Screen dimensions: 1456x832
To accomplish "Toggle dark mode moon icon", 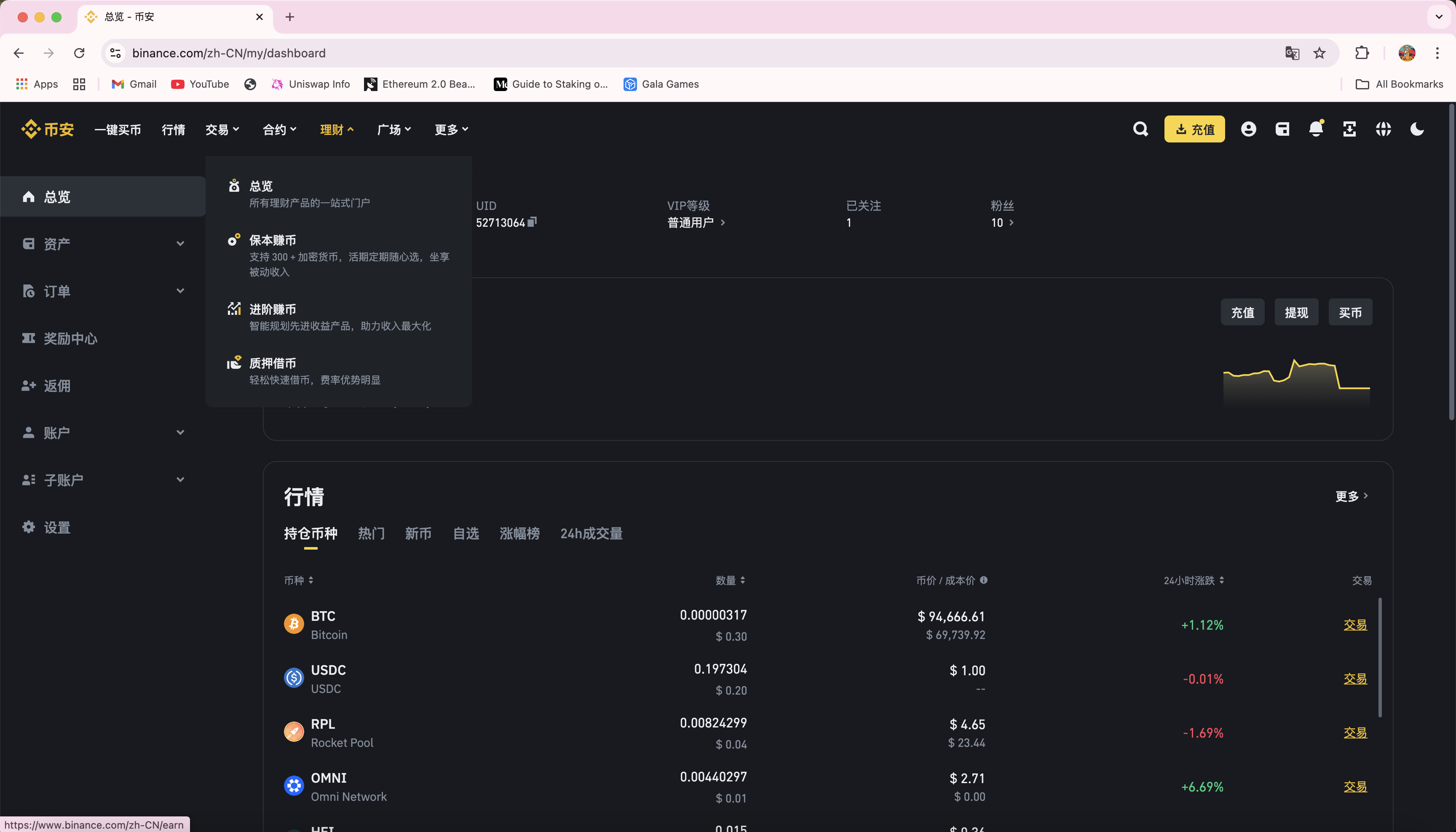I will click(x=1416, y=129).
